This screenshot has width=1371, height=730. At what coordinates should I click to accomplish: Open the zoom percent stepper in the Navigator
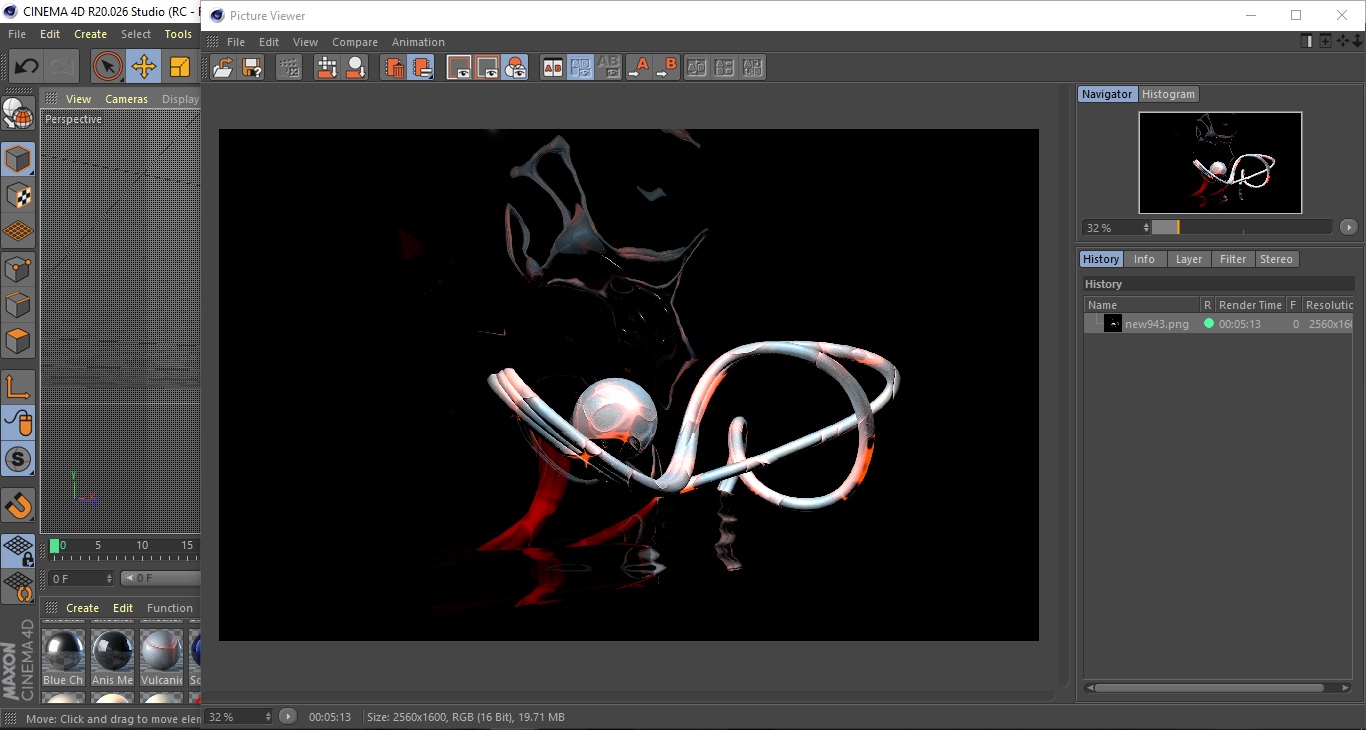point(1146,228)
